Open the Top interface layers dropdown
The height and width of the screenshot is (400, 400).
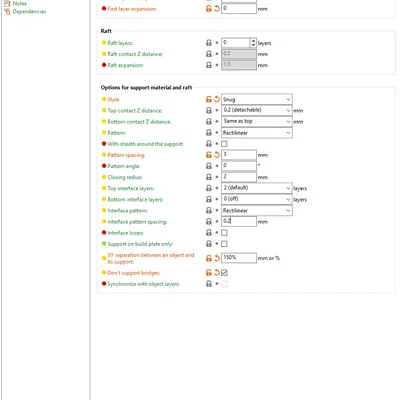[257, 188]
